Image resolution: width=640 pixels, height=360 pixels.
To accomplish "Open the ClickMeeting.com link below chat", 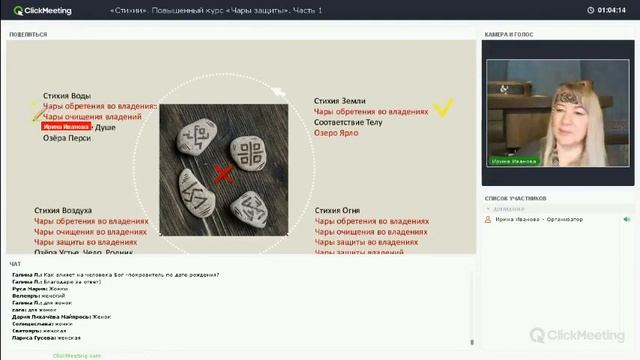I will coord(77,356).
